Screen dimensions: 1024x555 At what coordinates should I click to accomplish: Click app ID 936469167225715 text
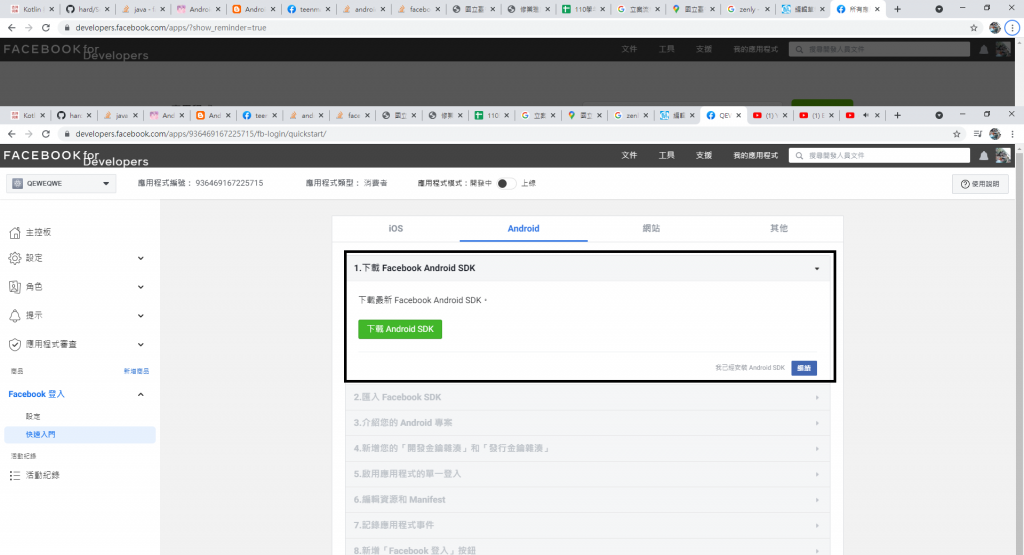coord(229,183)
